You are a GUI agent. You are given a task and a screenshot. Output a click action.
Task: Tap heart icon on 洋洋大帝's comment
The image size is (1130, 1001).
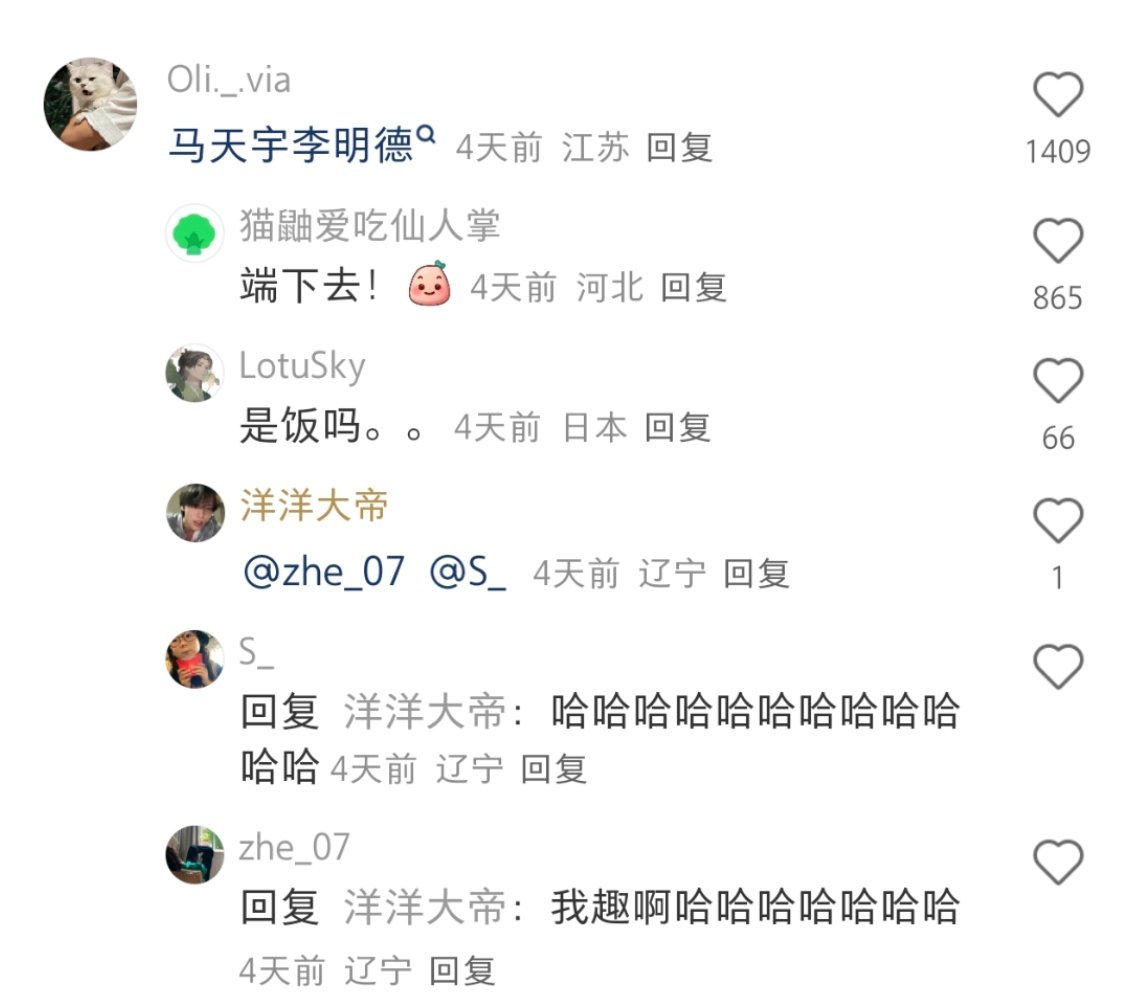1058,520
